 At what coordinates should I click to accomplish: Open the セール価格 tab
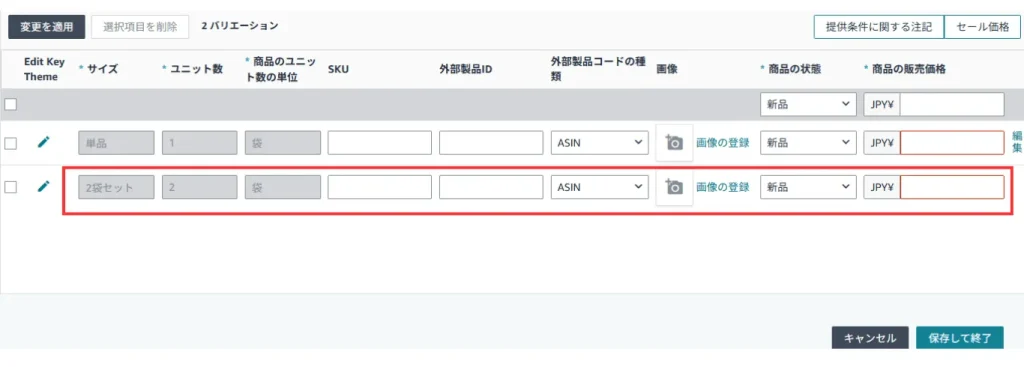(982, 27)
